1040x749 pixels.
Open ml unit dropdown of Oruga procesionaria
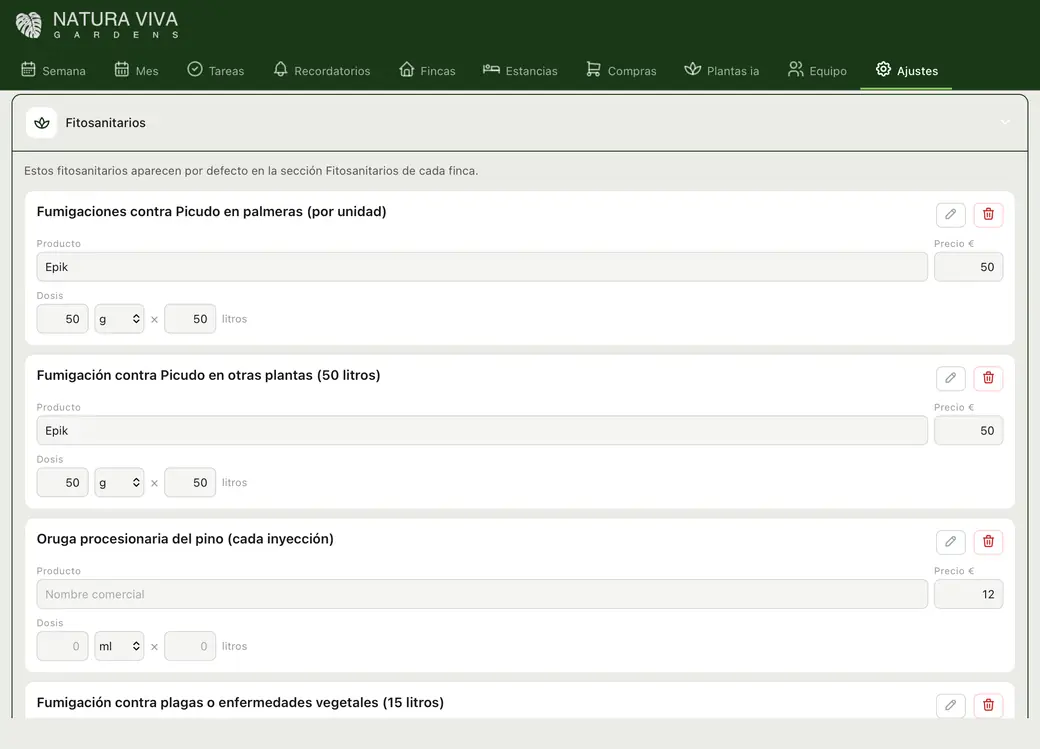tap(119, 646)
